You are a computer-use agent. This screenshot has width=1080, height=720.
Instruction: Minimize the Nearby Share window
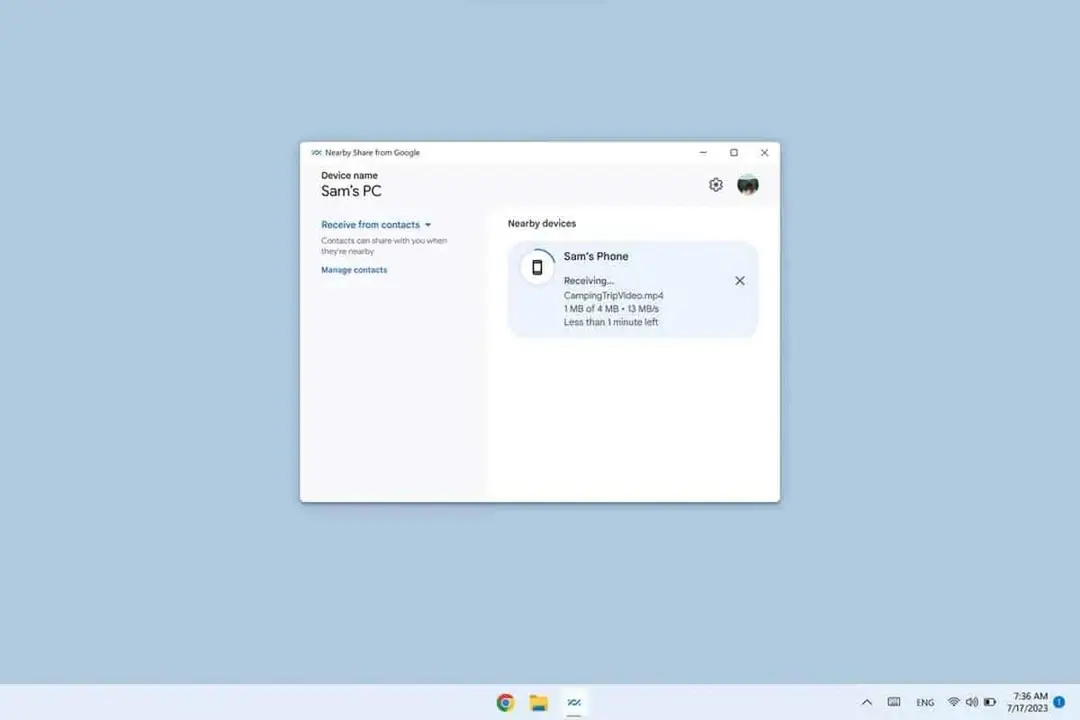click(703, 152)
